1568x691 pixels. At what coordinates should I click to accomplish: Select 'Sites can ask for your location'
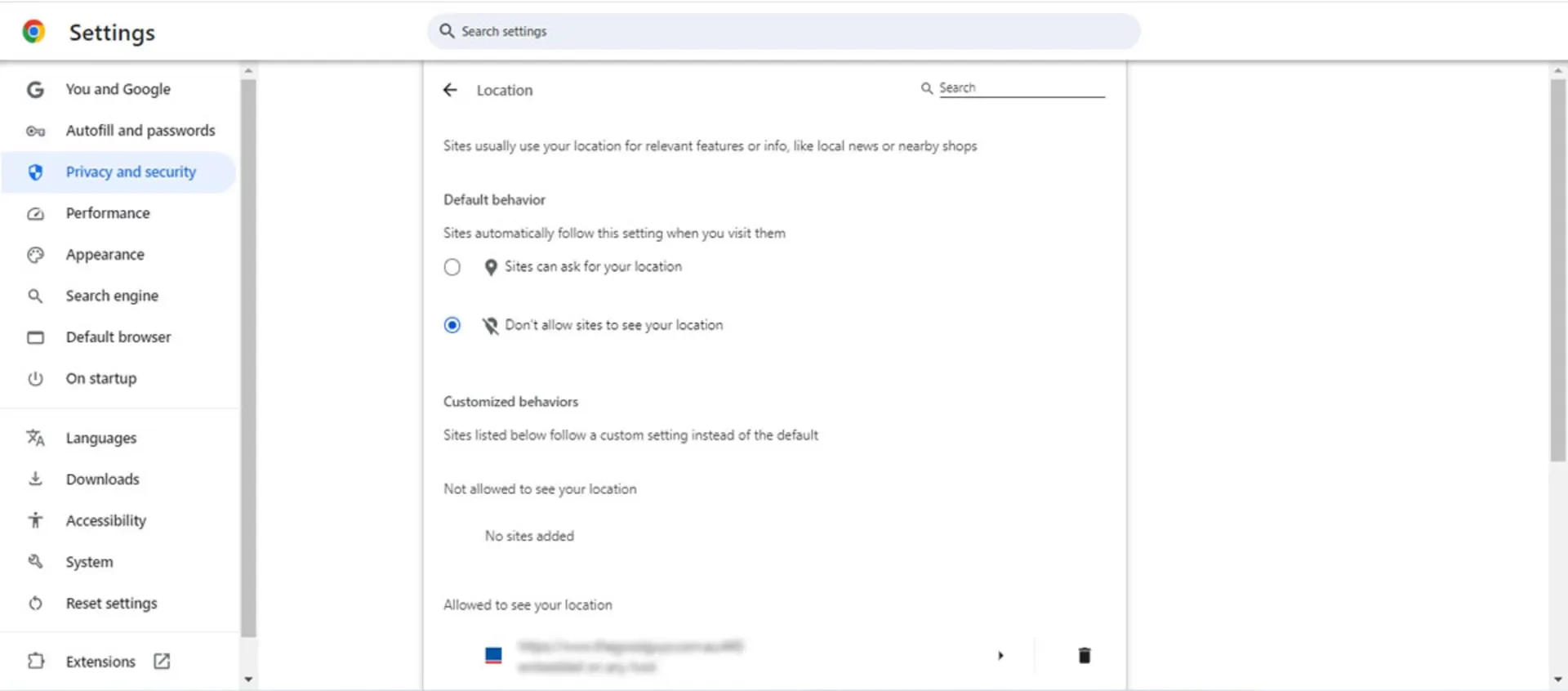point(452,267)
